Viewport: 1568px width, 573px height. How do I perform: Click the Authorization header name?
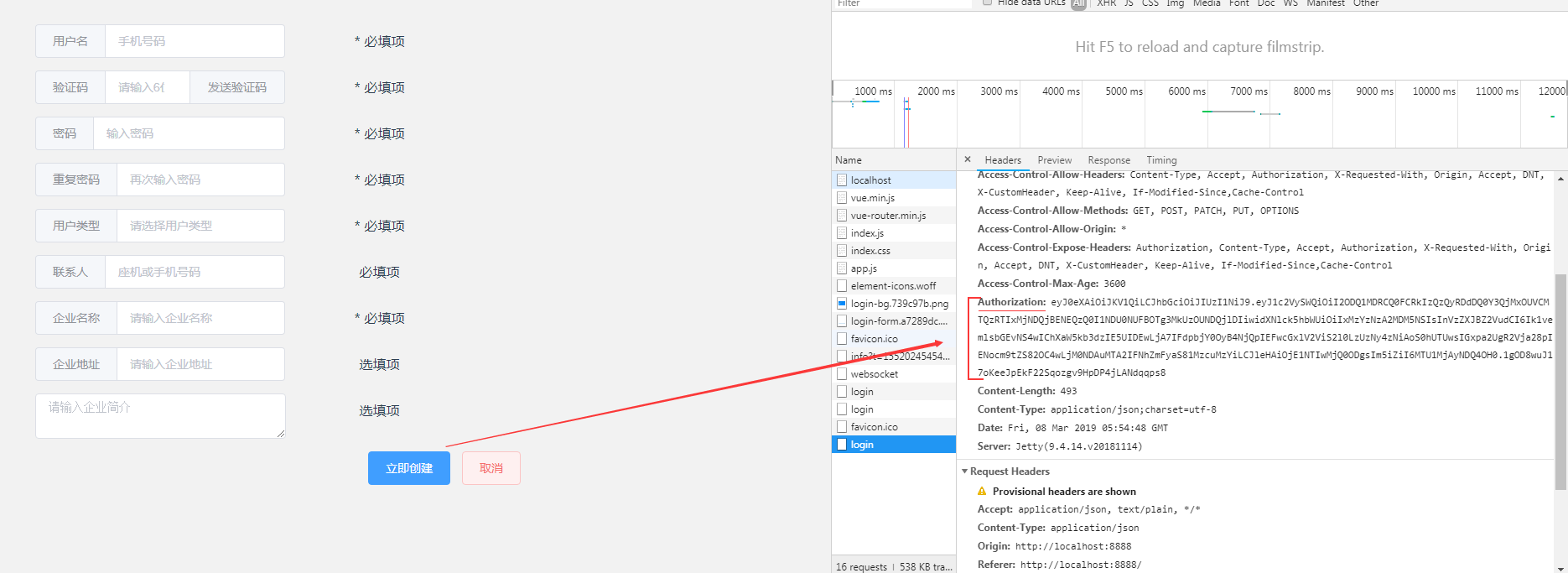(x=1011, y=302)
